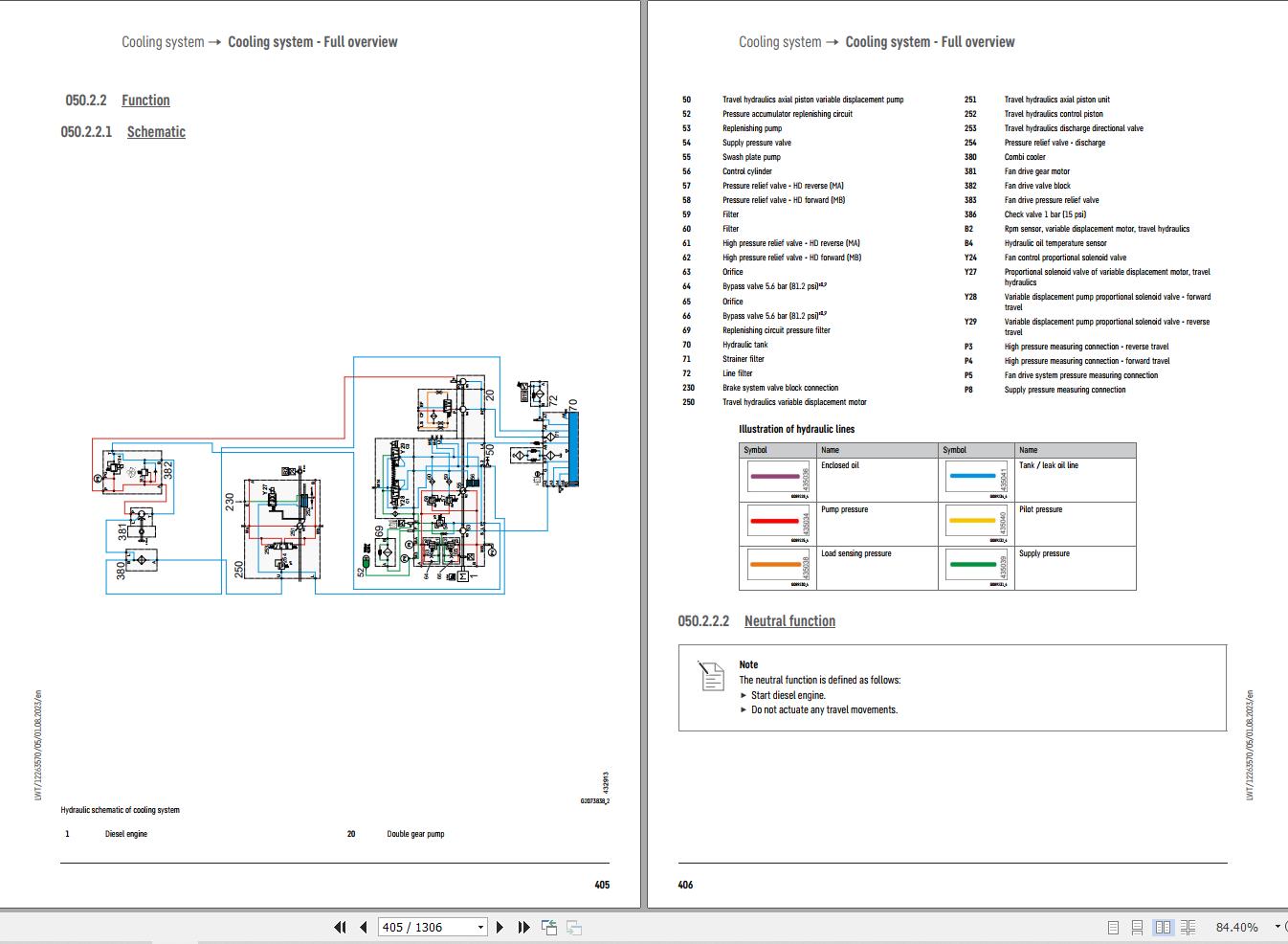
Task: Select the two-page continuous scrolling icon
Action: [1188, 927]
